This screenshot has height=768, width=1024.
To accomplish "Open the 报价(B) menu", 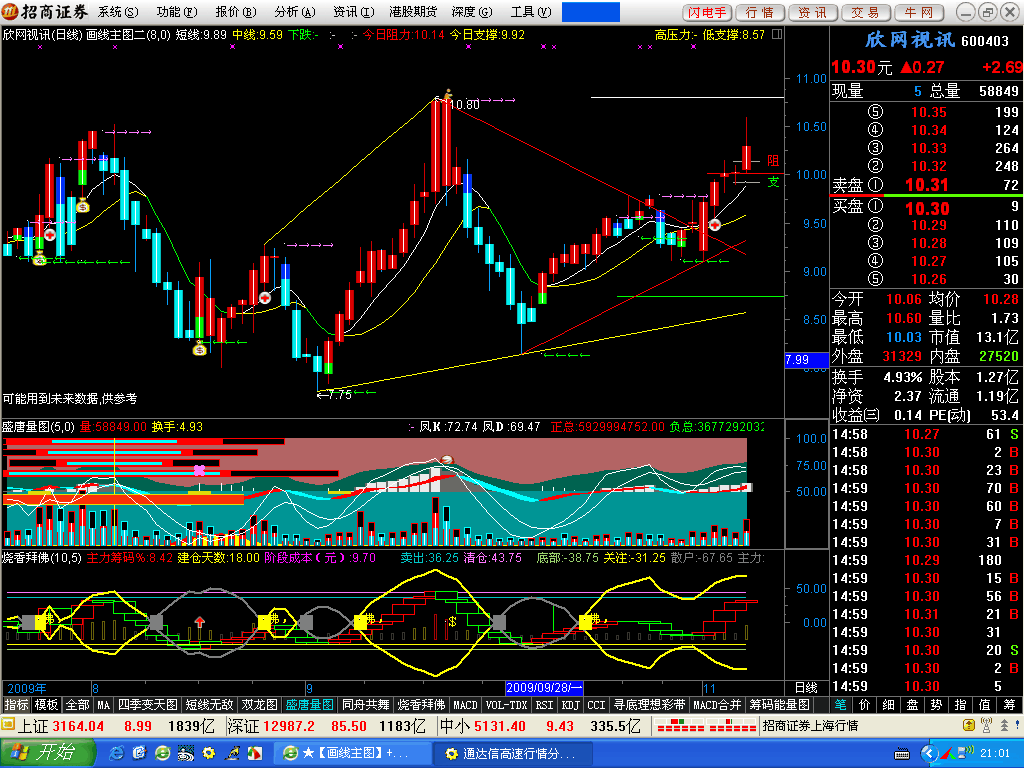I will (236, 12).
